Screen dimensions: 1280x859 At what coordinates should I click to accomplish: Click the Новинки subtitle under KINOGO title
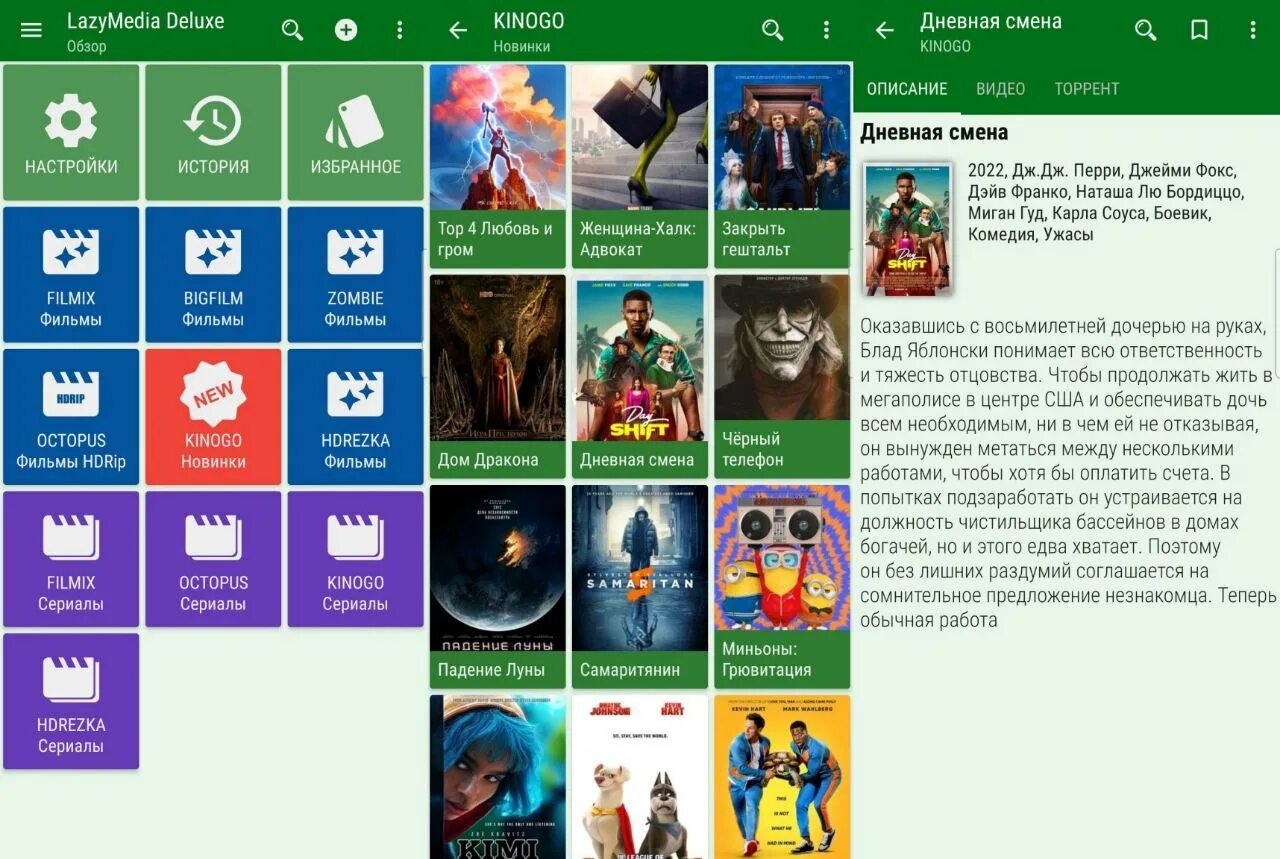point(522,46)
